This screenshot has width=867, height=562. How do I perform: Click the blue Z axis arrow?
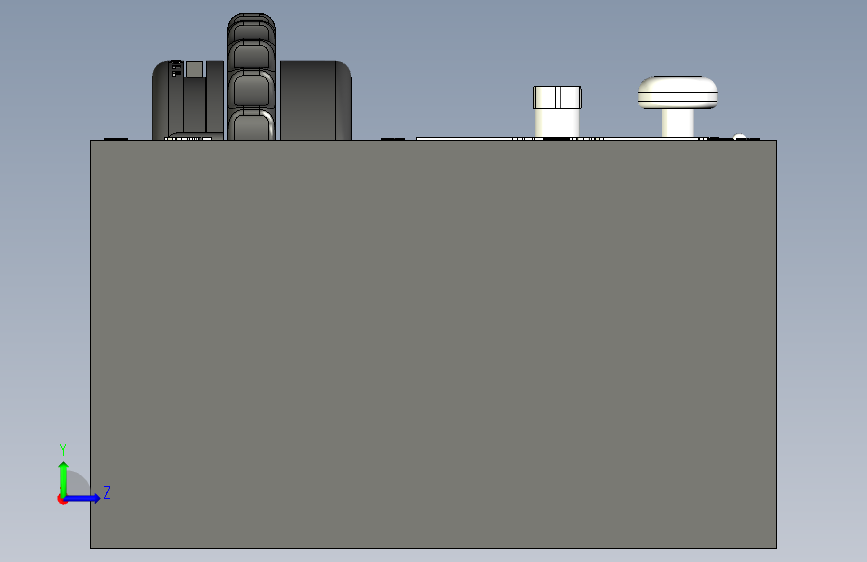(x=83, y=498)
